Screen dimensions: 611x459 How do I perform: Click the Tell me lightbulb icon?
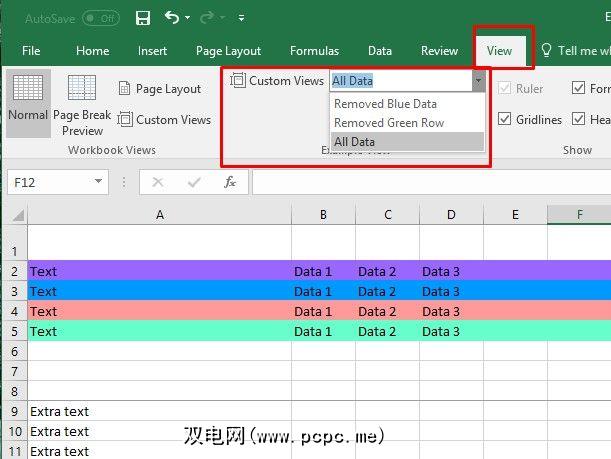(546, 51)
